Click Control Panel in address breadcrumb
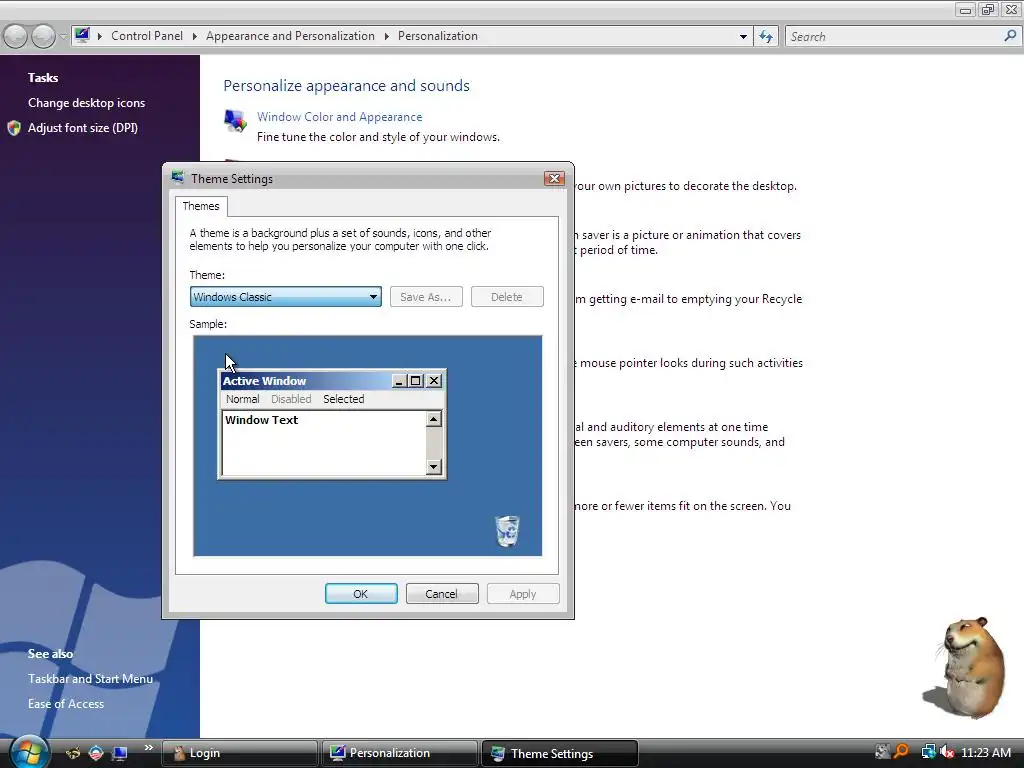Viewport: 1024px width, 768px height. click(147, 36)
